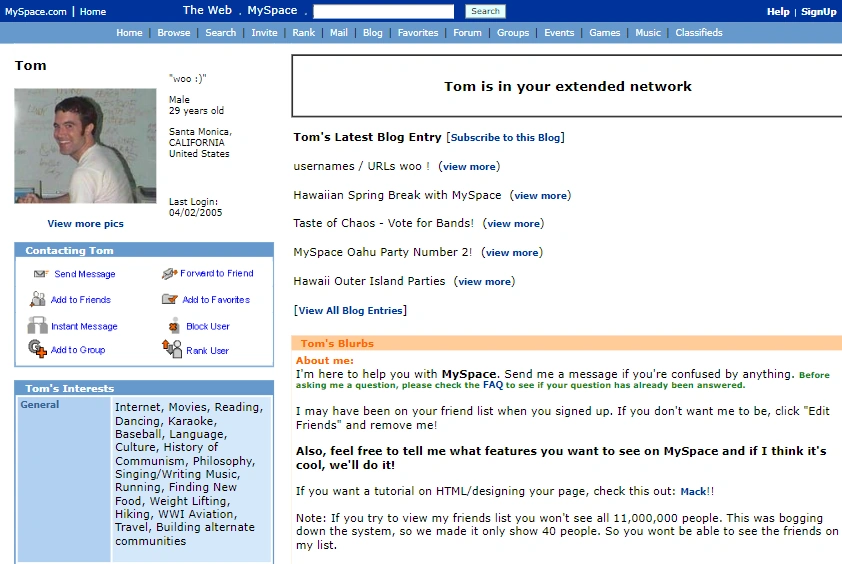Screen dimensions: 842x564
Task: Open the Search item in the navigation bar
Action: [221, 33]
